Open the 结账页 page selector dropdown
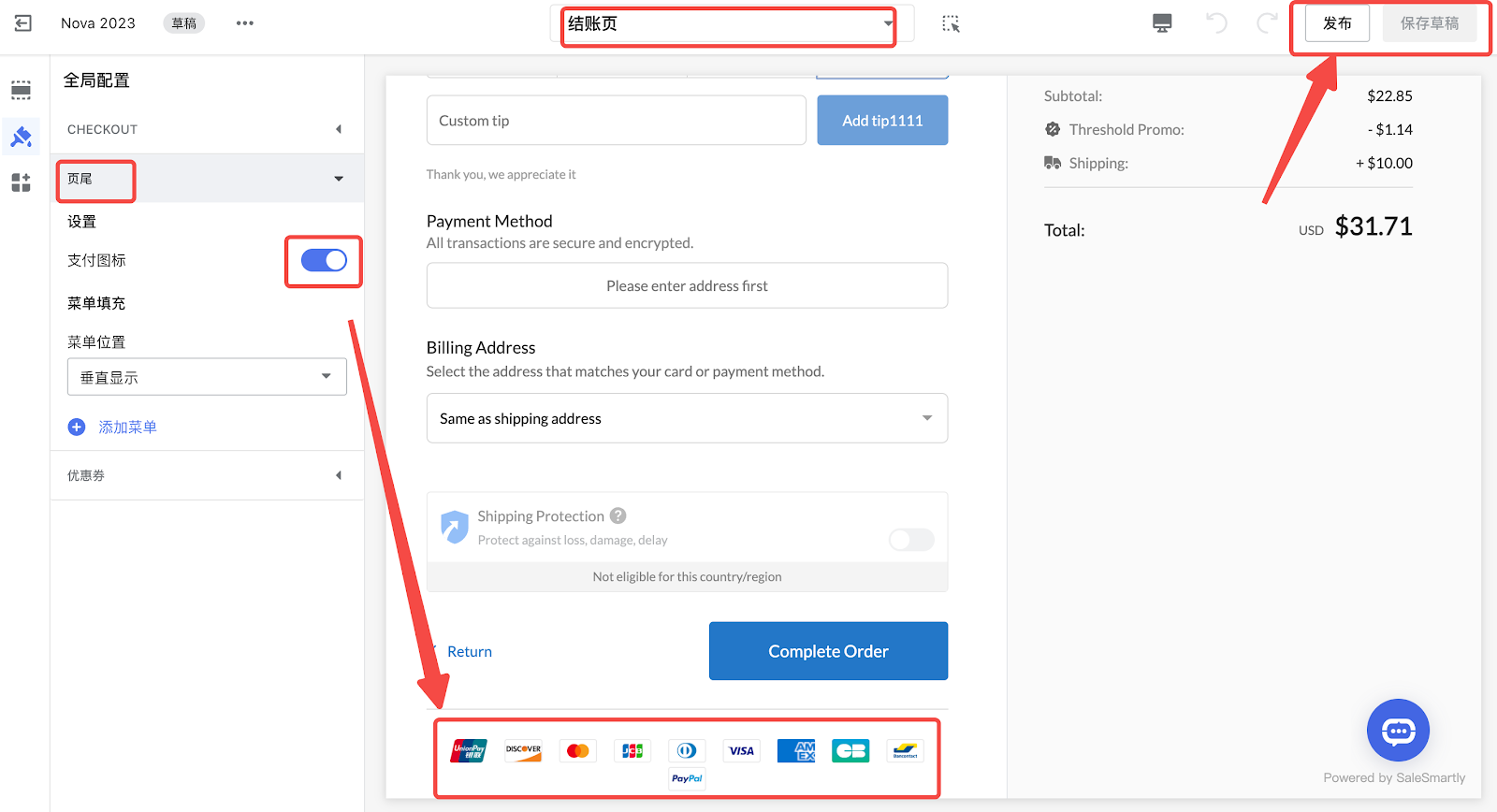The image size is (1497, 812). tap(728, 24)
